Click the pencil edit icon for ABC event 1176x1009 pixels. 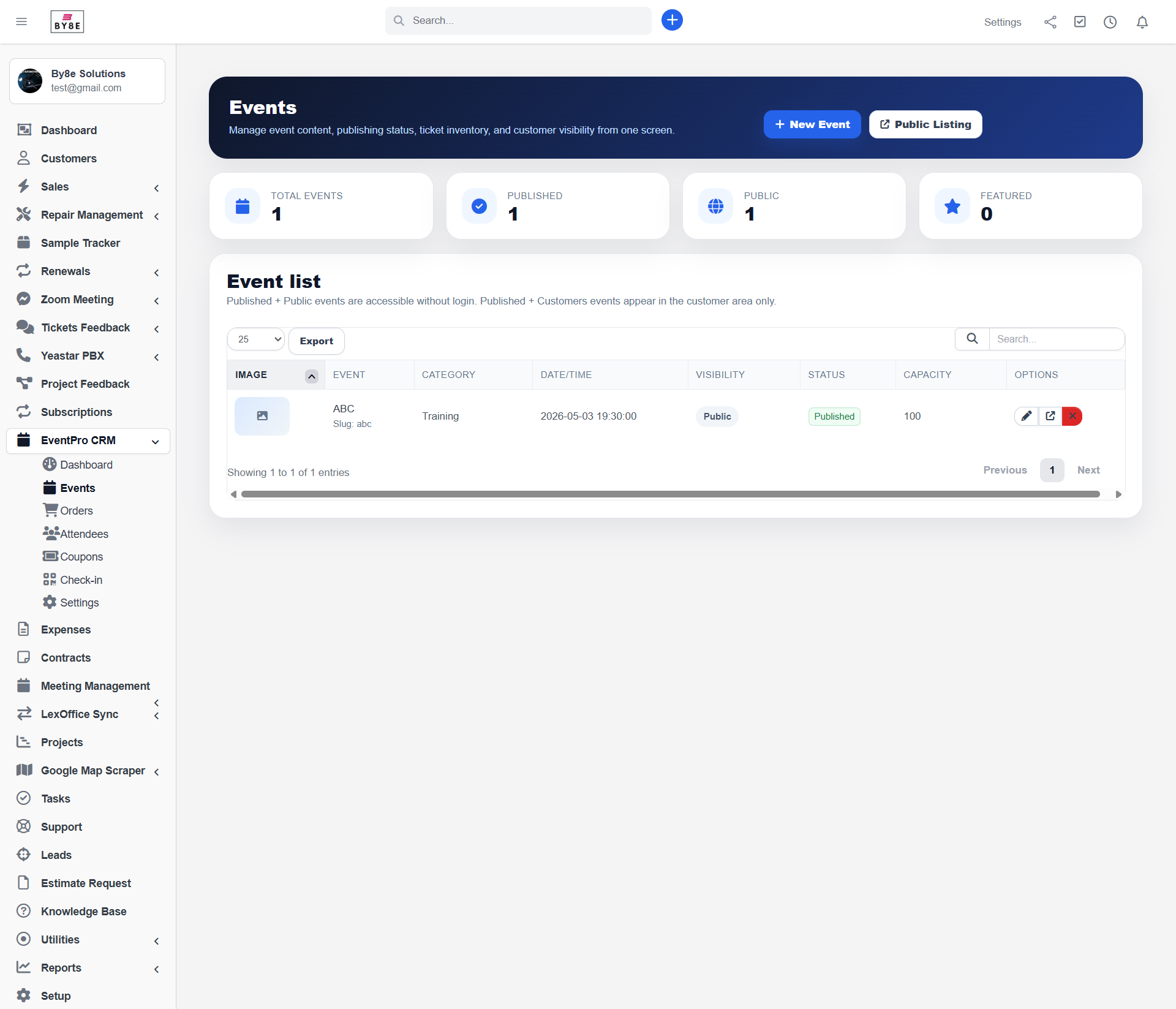[1026, 416]
